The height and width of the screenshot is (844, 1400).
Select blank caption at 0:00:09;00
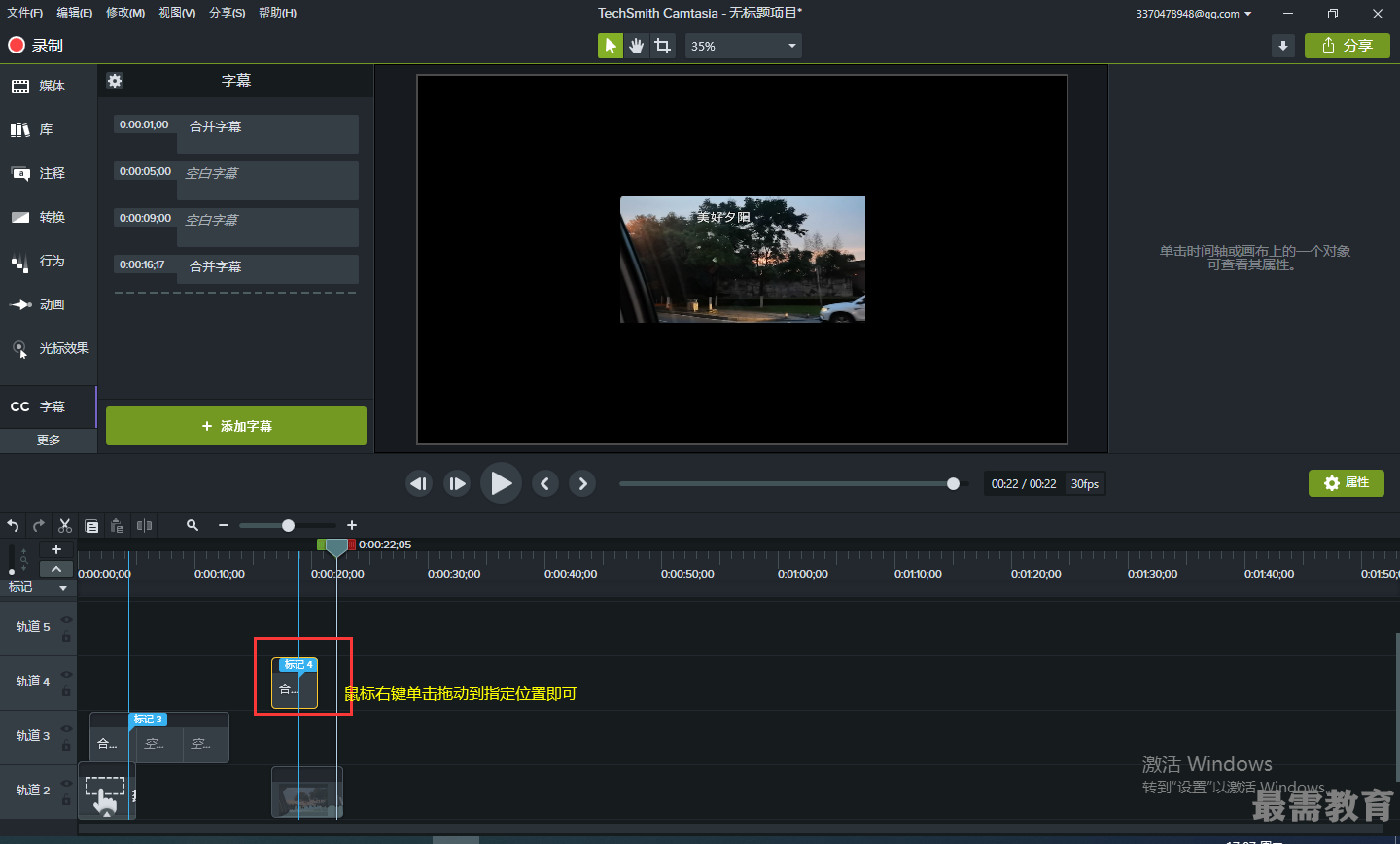pos(236,228)
